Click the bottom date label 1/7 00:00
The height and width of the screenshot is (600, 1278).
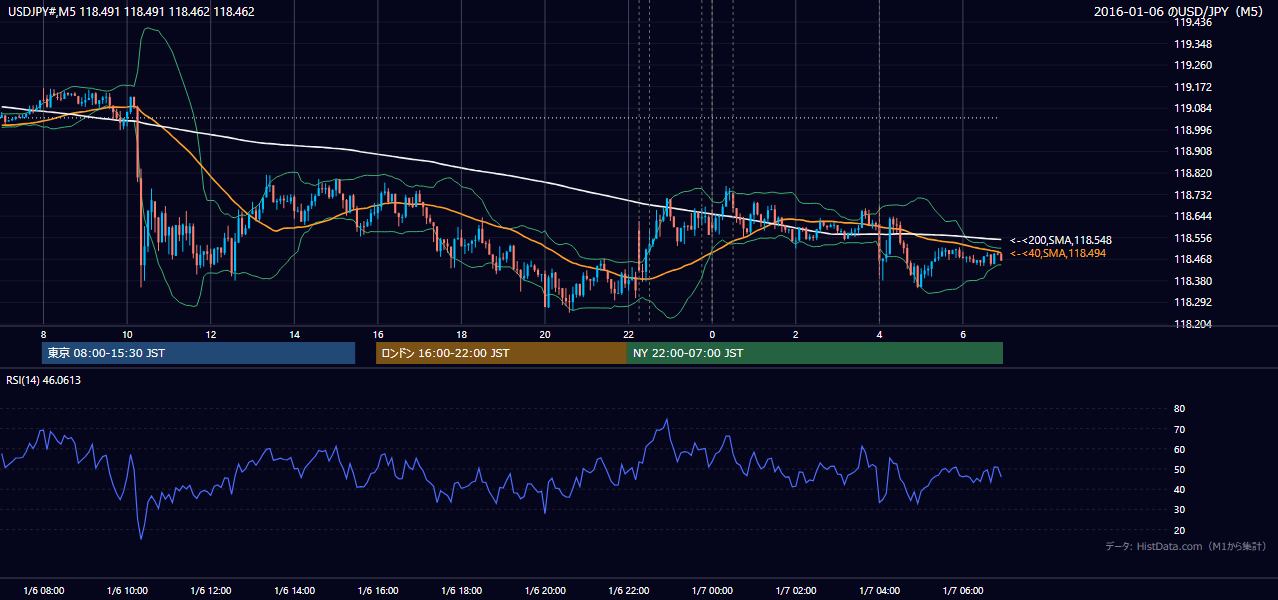(712, 591)
